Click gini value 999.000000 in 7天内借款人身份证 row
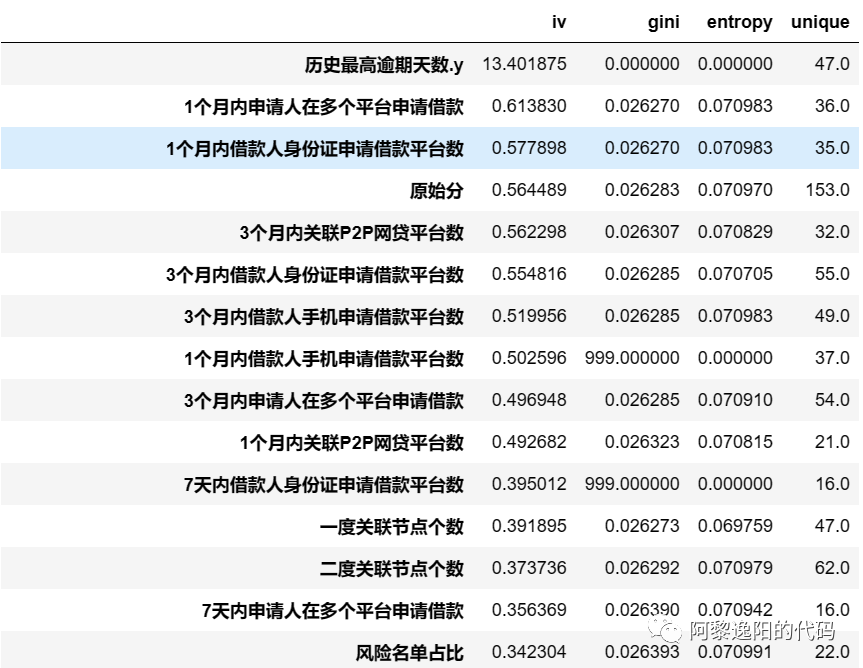The width and height of the screenshot is (863, 668). [x=632, y=484]
